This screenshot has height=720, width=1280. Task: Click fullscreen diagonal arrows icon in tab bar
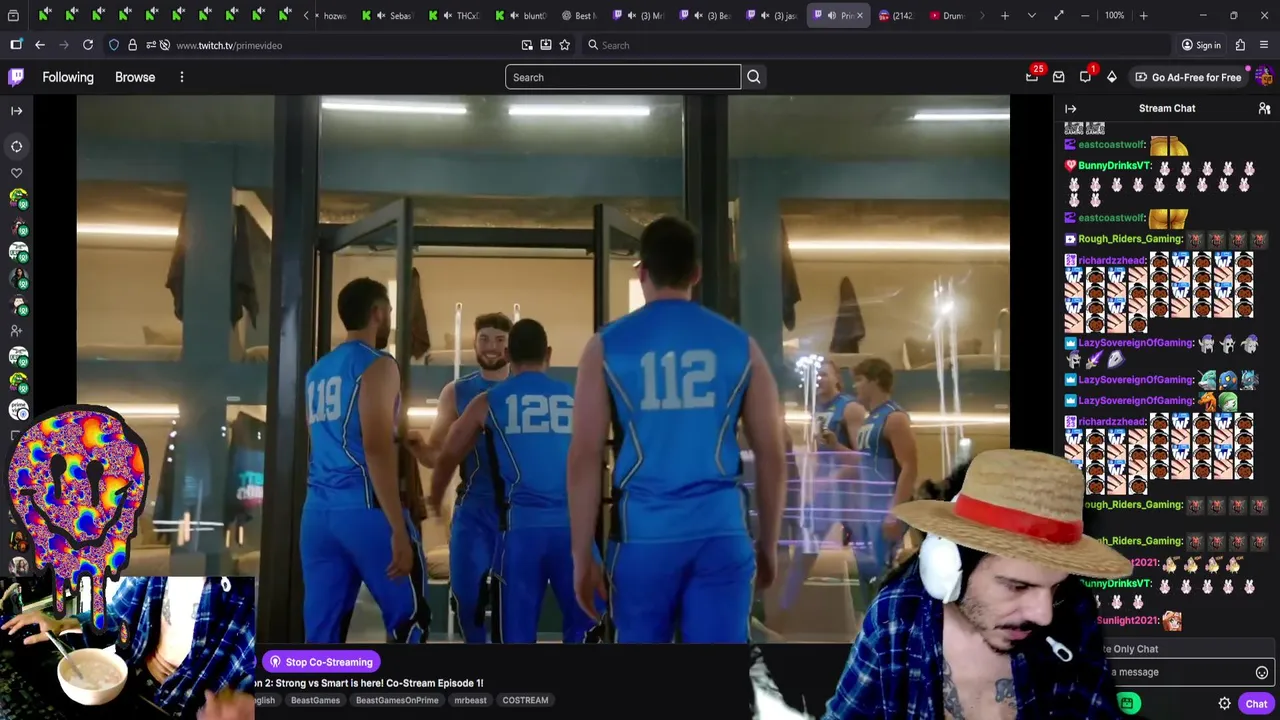tap(1058, 16)
